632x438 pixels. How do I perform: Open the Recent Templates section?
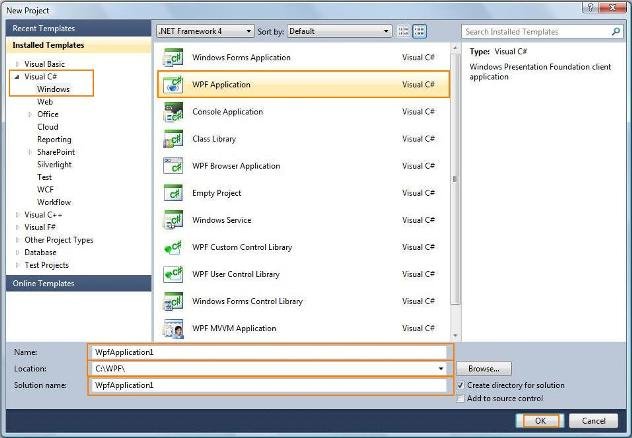[79, 28]
